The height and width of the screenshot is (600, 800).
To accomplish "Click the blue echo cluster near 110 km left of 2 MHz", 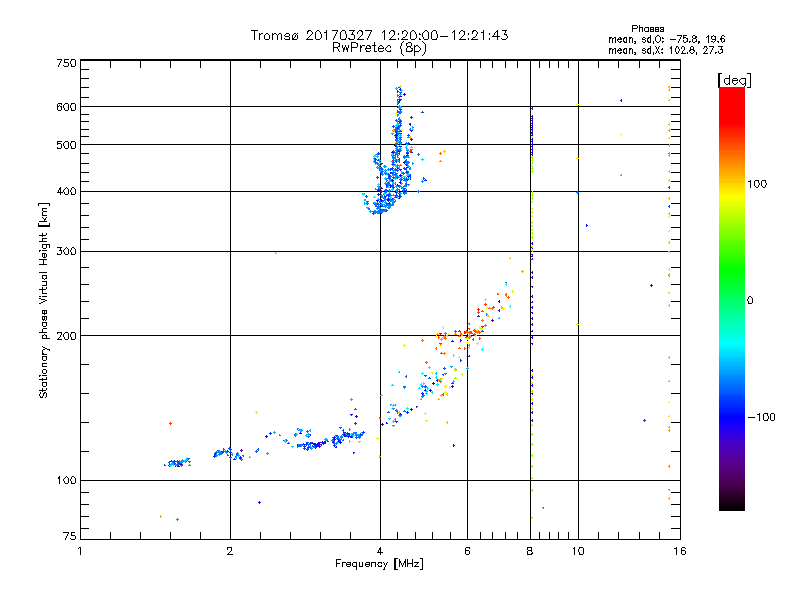I will point(178,462).
